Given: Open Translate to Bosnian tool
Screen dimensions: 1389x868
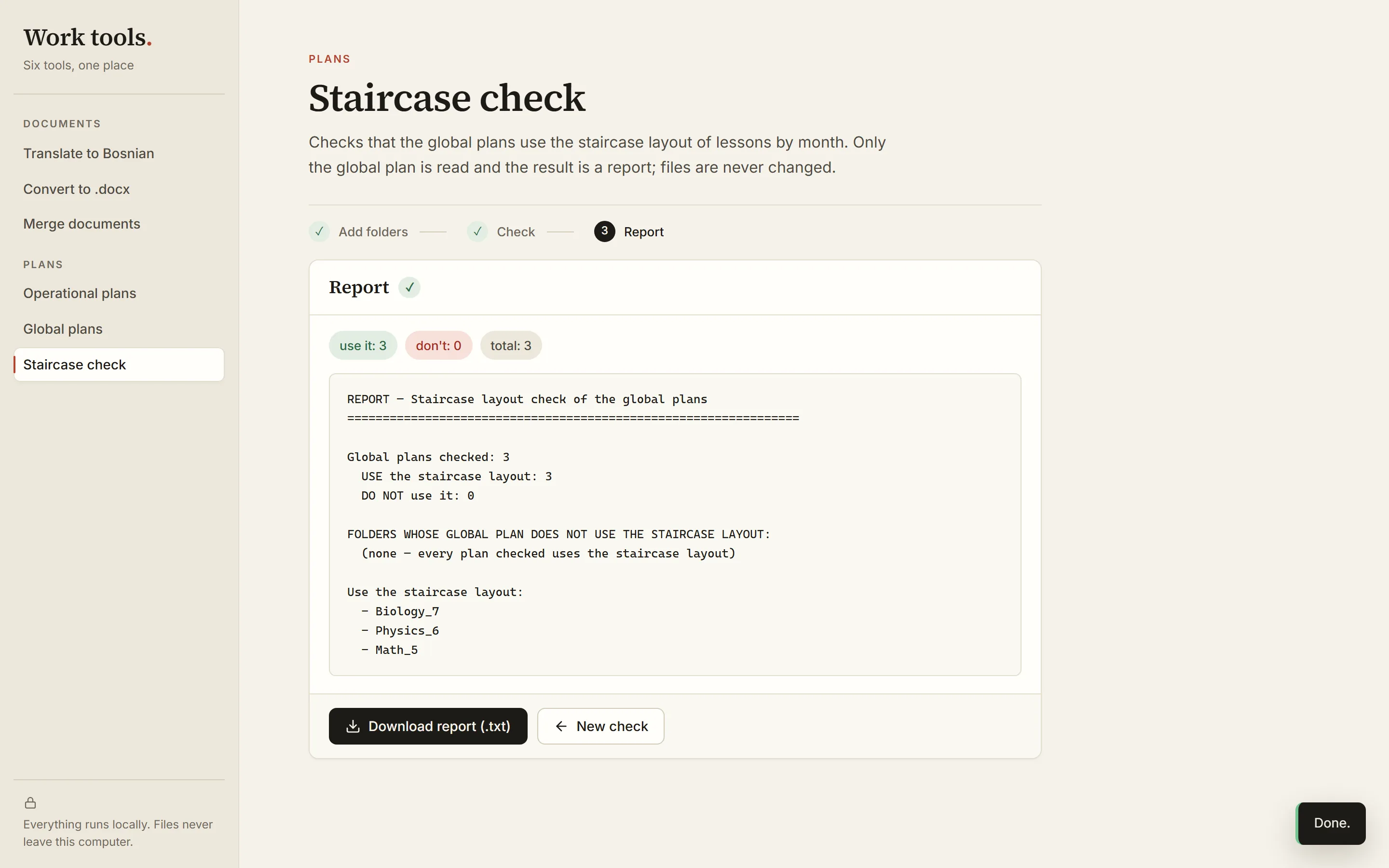Looking at the screenshot, I should [119, 153].
